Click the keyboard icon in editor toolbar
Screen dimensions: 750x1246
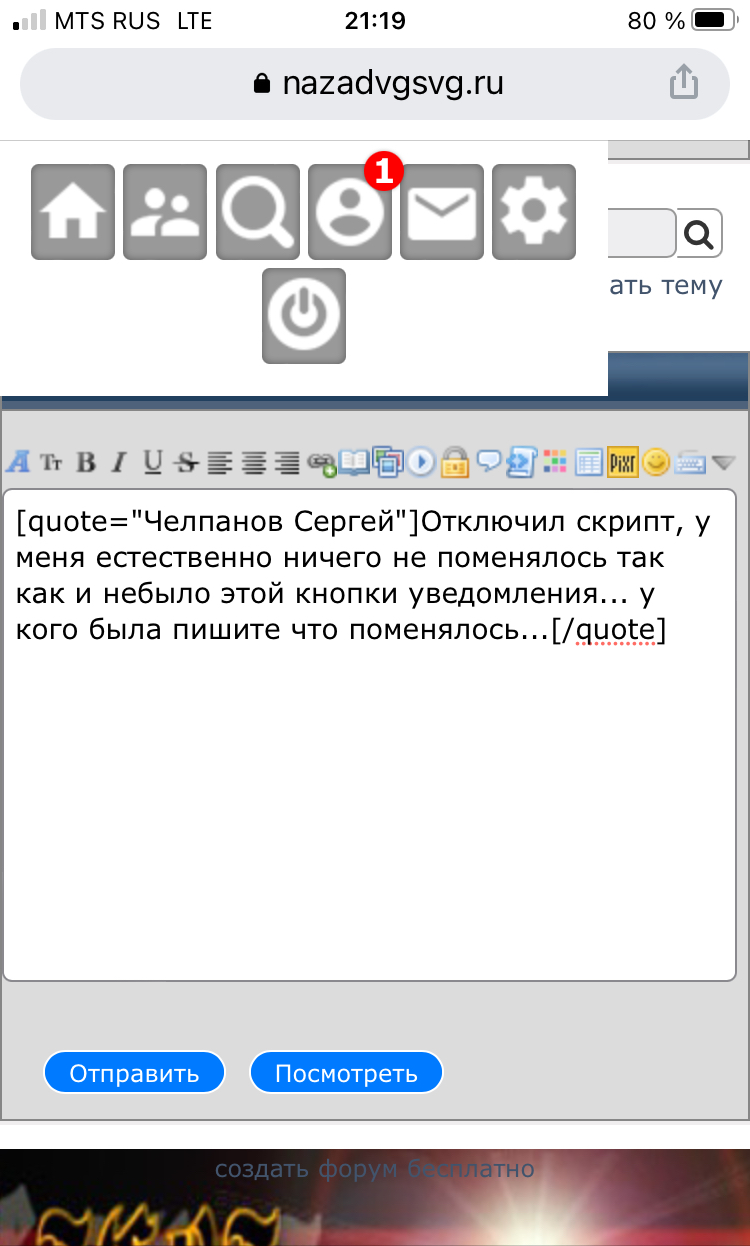pyautogui.click(x=690, y=462)
